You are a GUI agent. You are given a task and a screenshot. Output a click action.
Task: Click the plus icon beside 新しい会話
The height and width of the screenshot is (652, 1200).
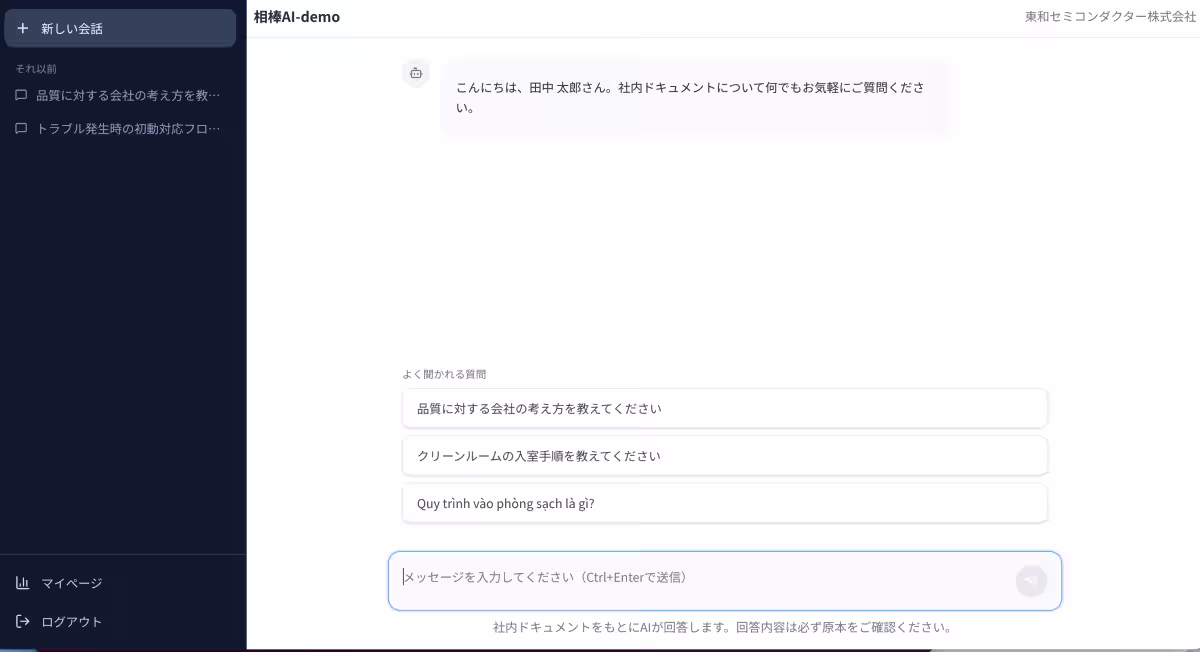point(23,29)
